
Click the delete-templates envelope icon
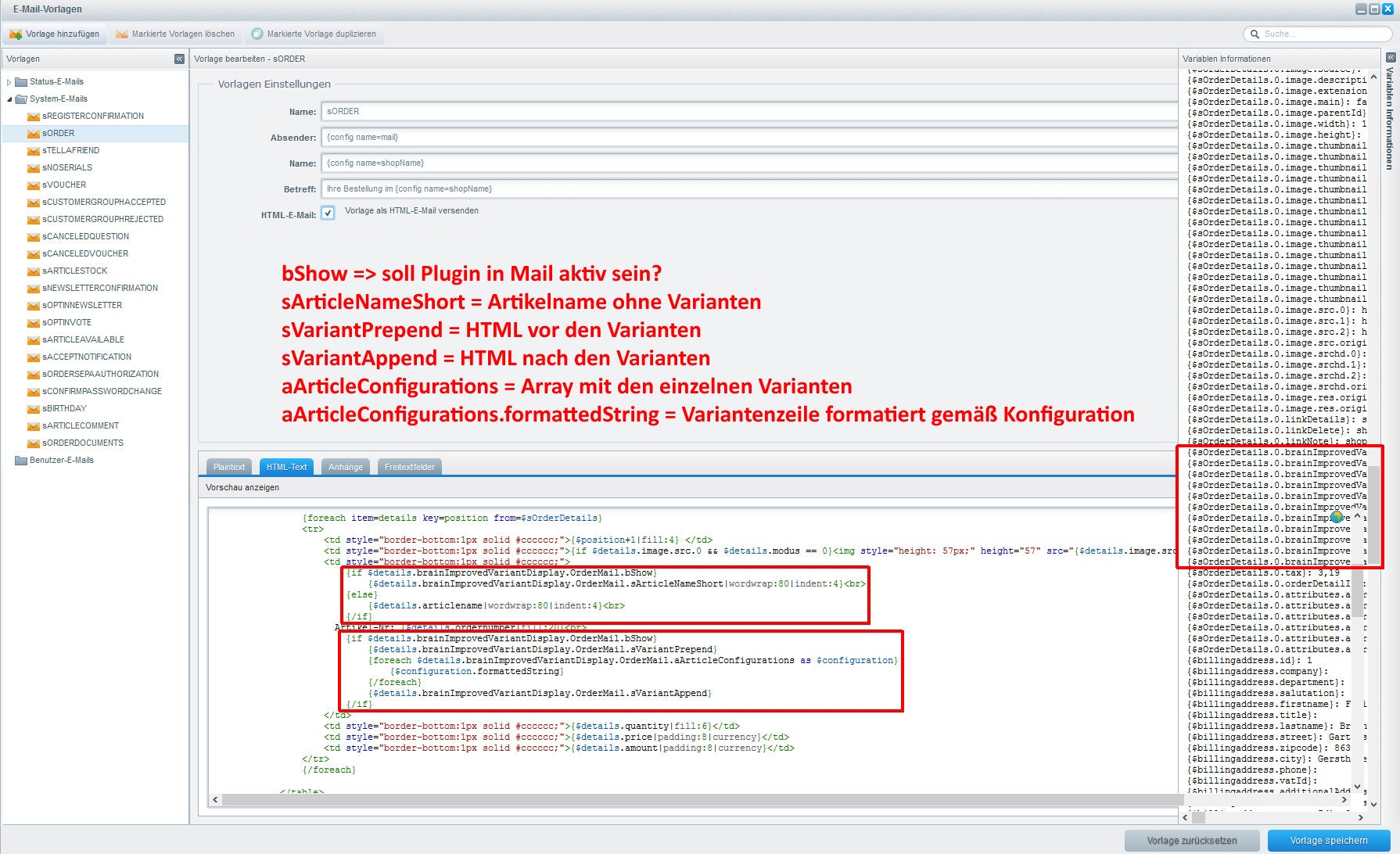pyautogui.click(x=122, y=34)
